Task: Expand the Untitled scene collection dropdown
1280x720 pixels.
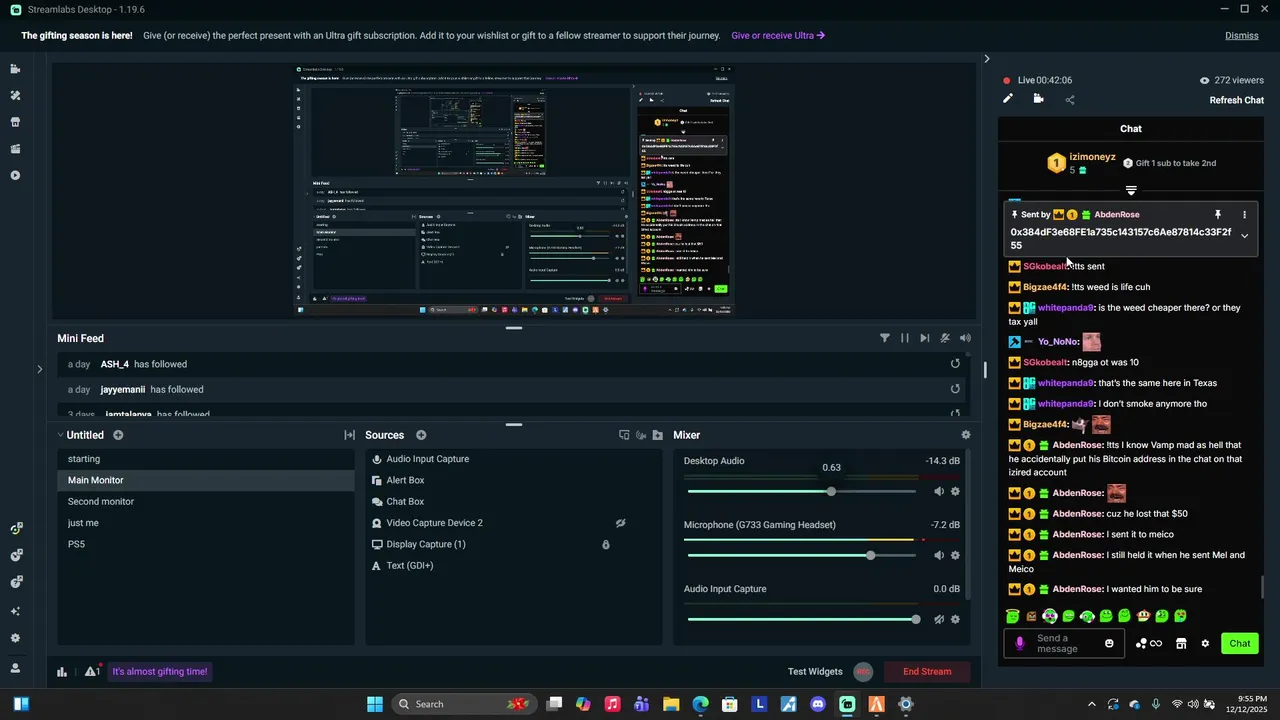Action: click(x=60, y=435)
